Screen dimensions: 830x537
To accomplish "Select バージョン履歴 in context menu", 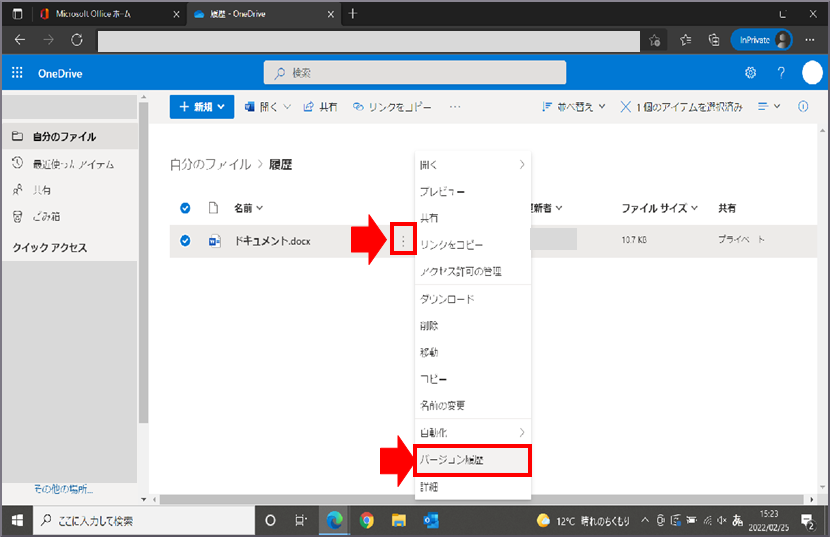I will 473,460.
